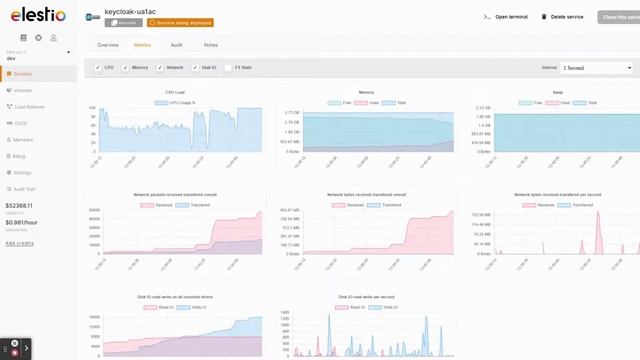Click the tallest spike in Network bytes per second chart
Image resolution: width=640 pixels, height=360 pixels.
point(598,232)
